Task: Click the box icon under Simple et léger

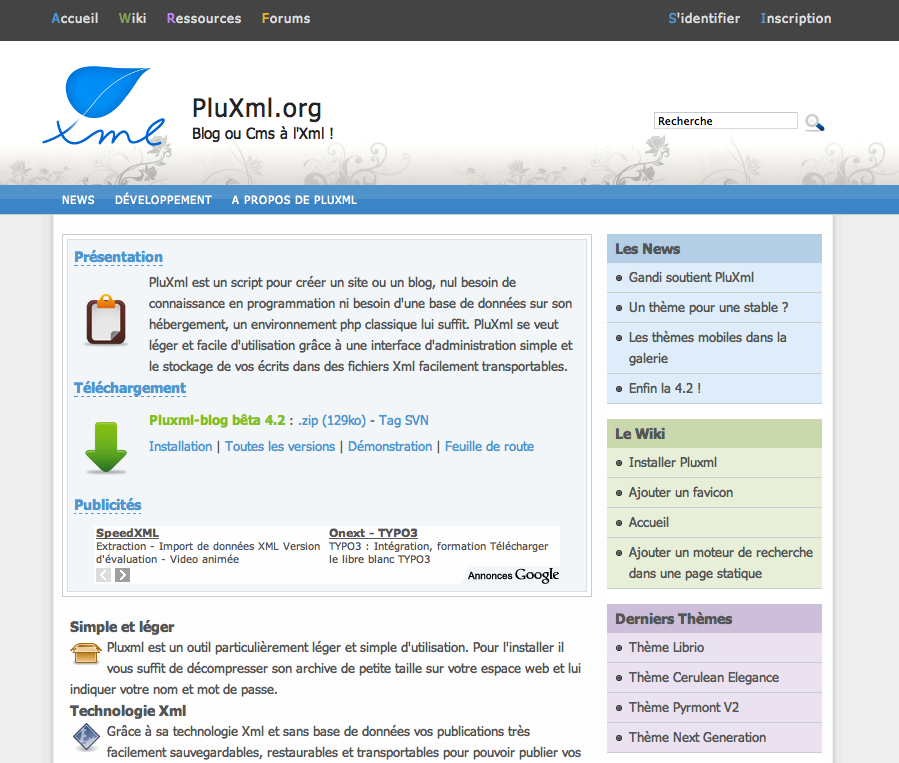Action: tap(86, 653)
